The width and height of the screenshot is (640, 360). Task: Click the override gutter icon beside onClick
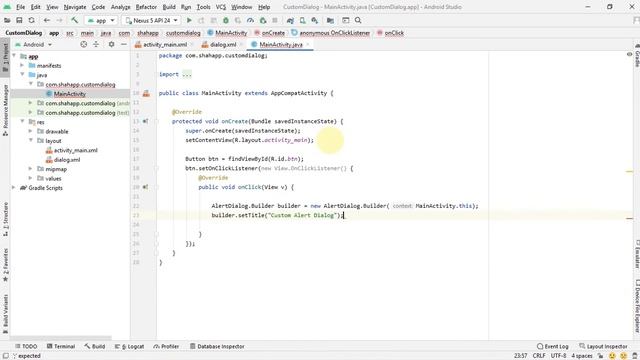pos(146,187)
